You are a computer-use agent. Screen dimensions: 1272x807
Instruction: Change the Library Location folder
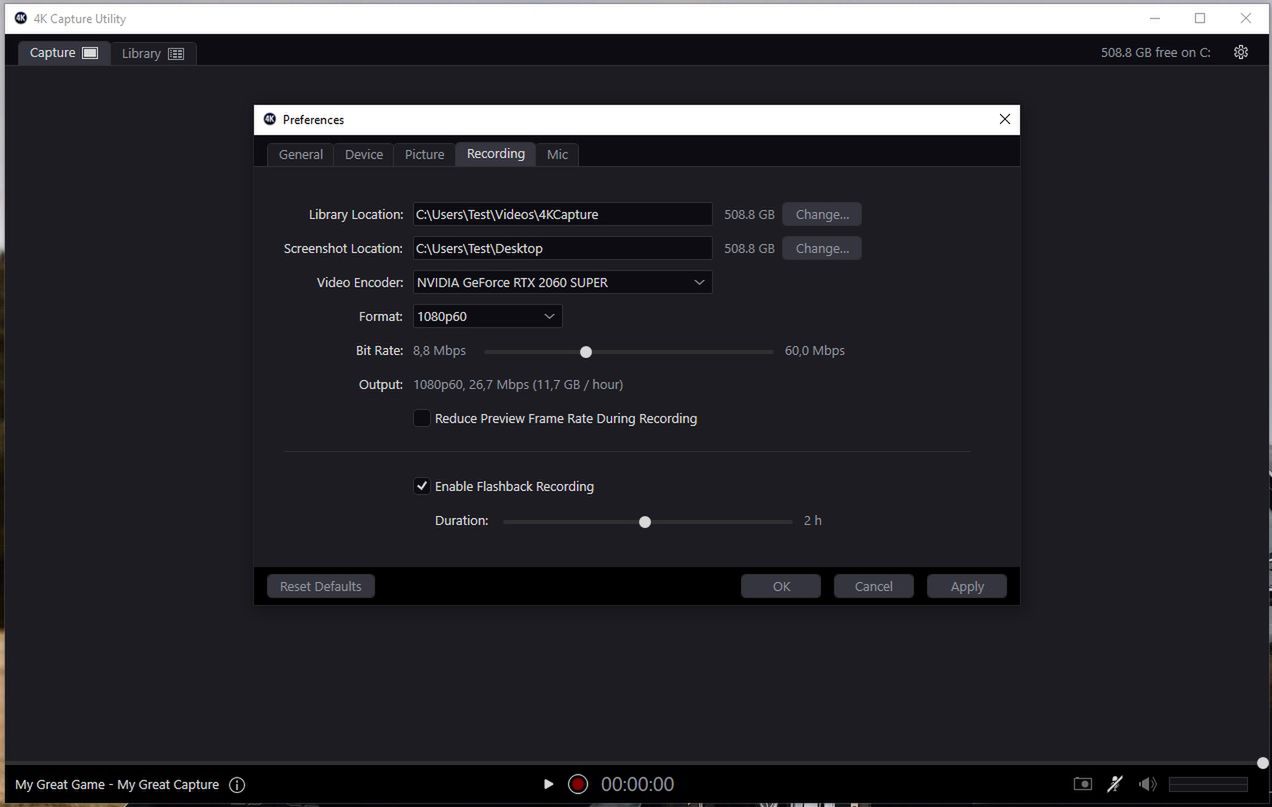822,214
